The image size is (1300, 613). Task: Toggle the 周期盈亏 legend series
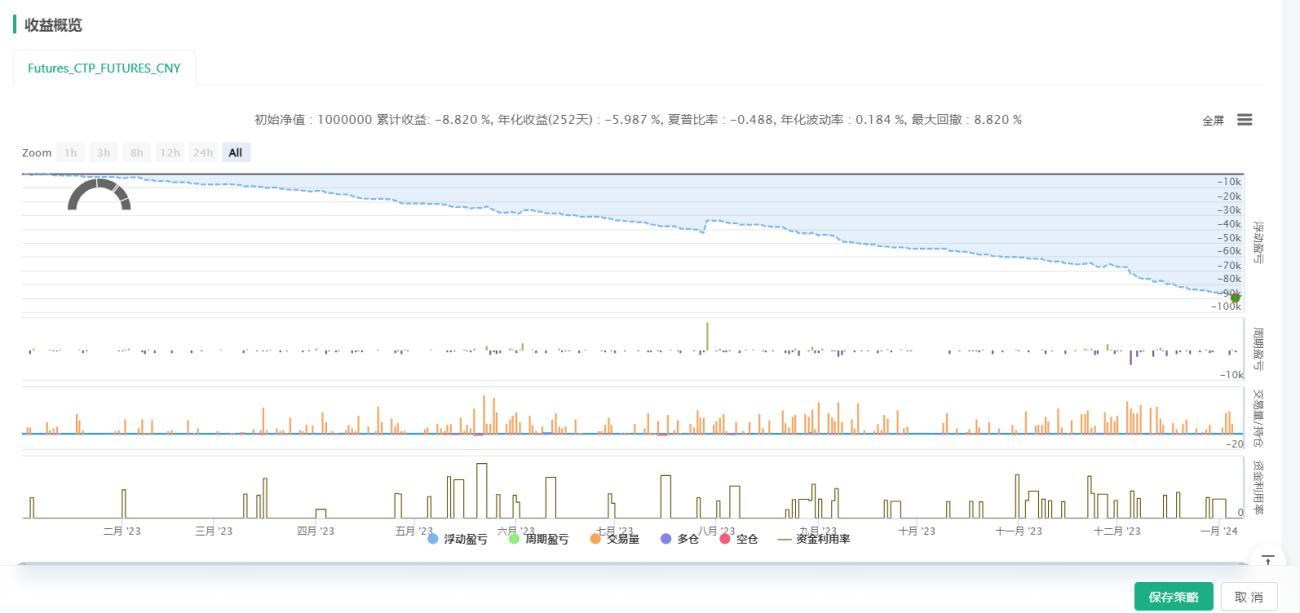[539, 539]
